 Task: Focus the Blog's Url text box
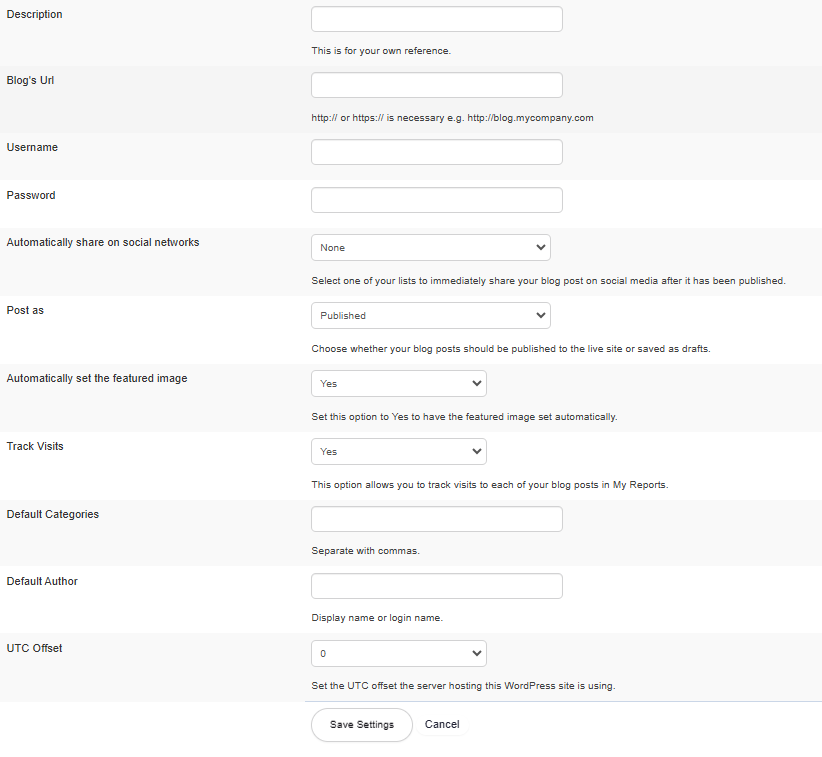(x=437, y=85)
